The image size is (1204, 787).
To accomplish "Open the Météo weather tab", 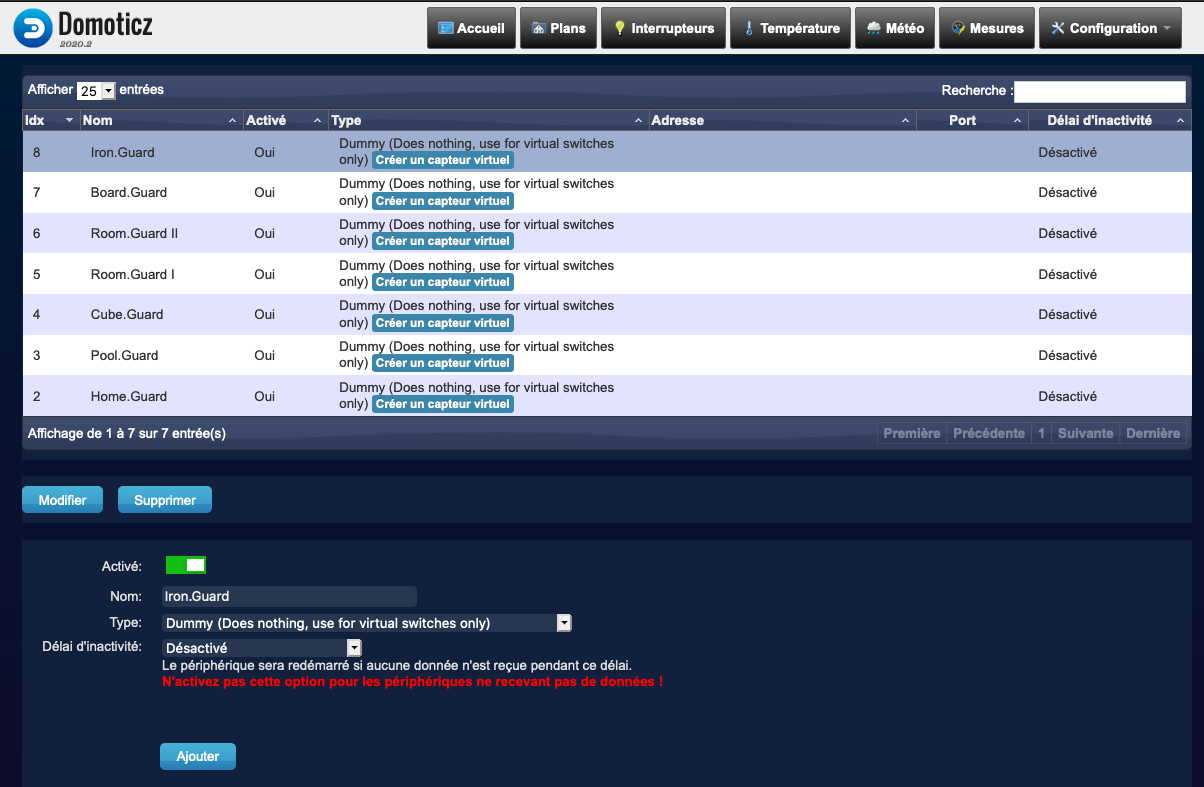I will click(895, 28).
